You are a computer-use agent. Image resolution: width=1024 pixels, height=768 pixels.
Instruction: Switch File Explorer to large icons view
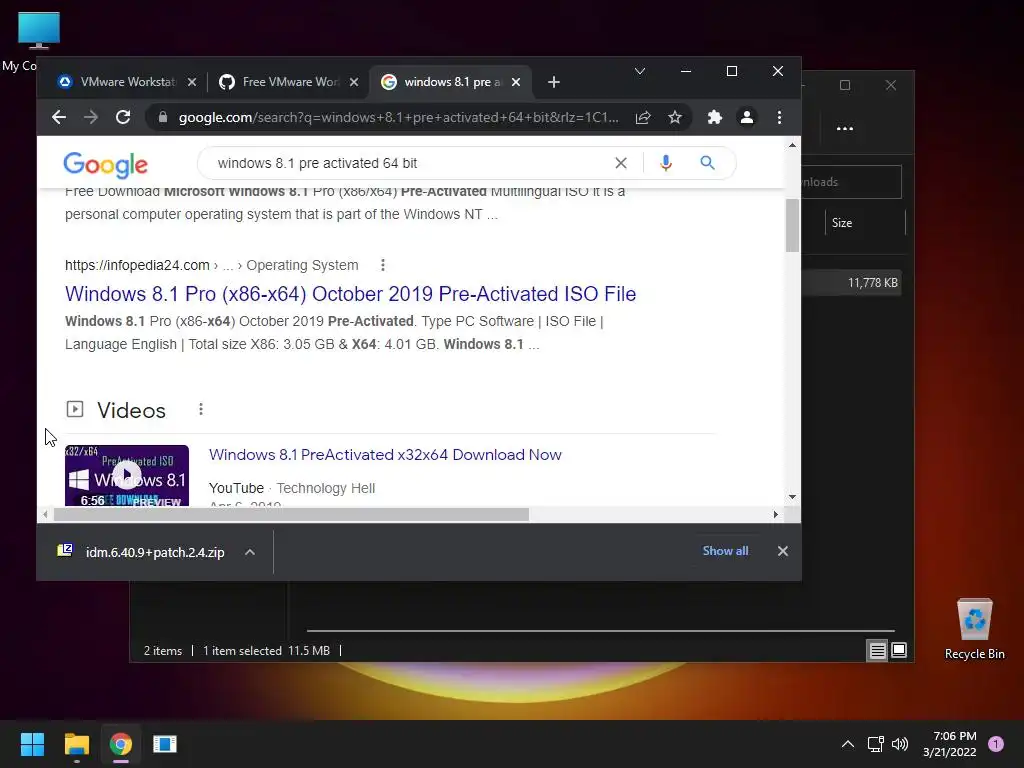[899, 650]
